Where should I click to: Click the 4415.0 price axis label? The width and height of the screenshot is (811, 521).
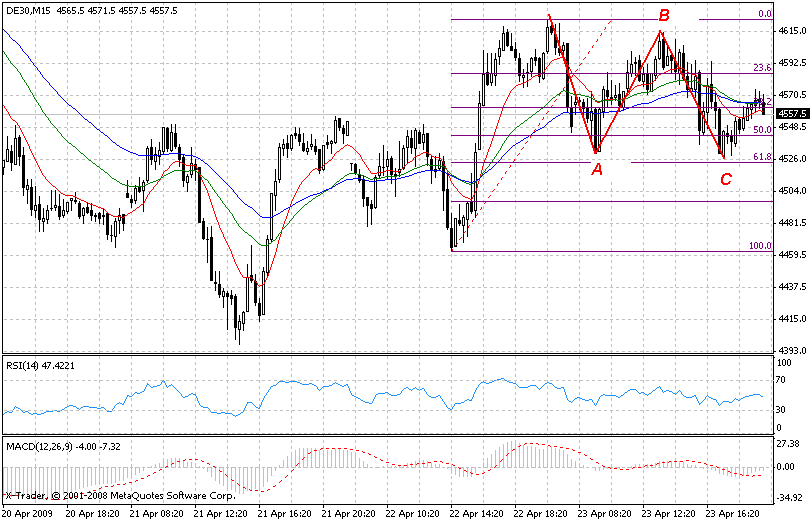coord(792,319)
